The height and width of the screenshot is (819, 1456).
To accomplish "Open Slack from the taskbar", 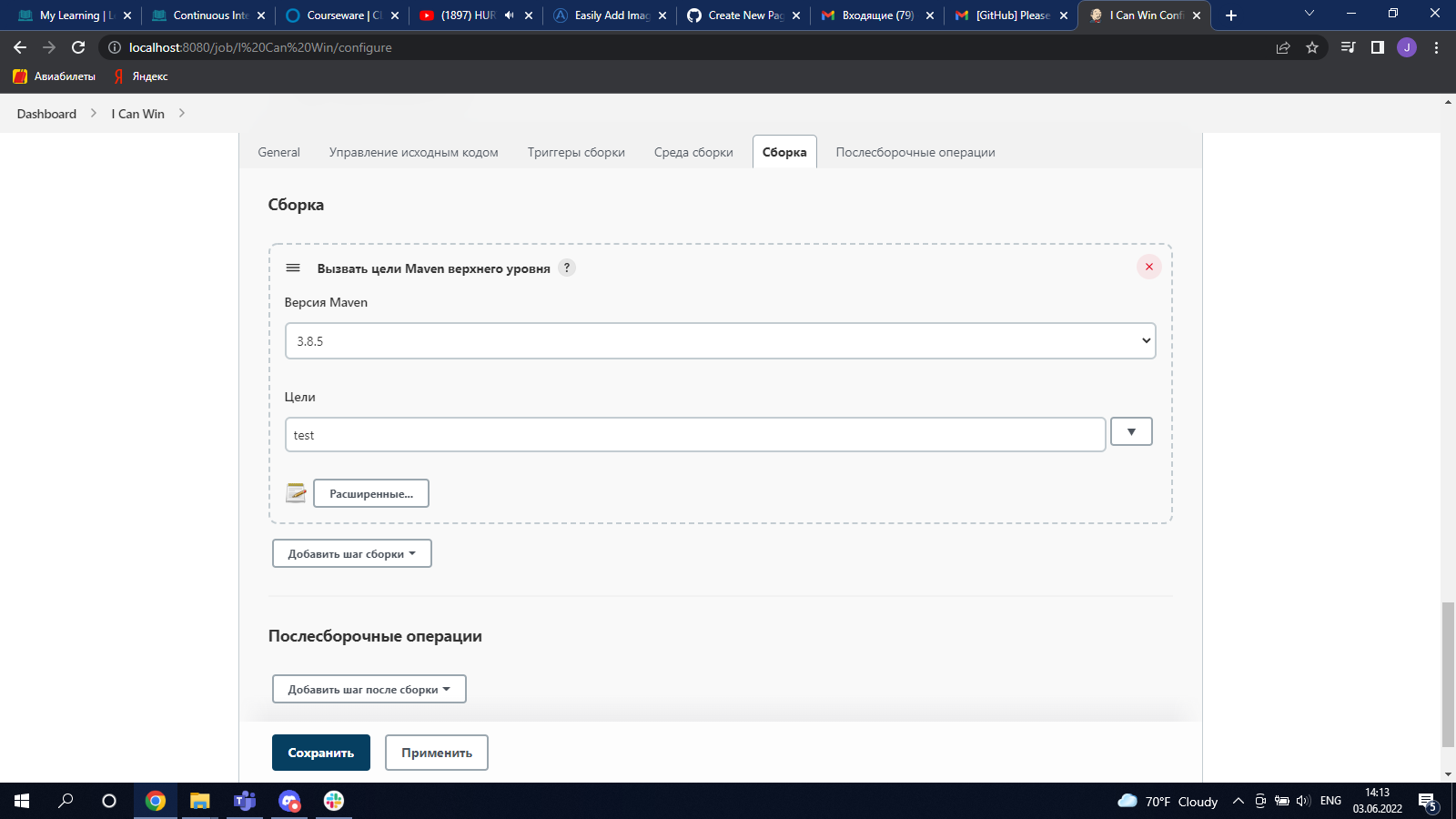I will click(x=334, y=801).
